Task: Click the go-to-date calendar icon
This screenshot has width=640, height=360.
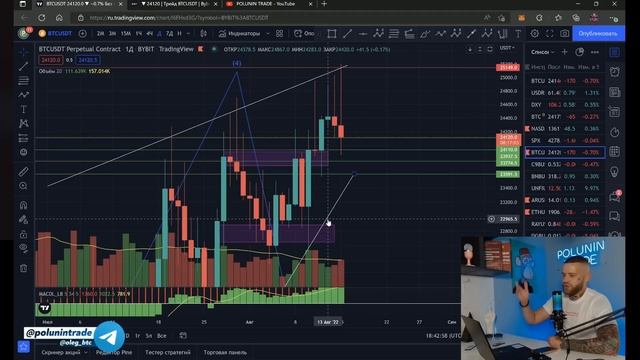Action: (183, 336)
